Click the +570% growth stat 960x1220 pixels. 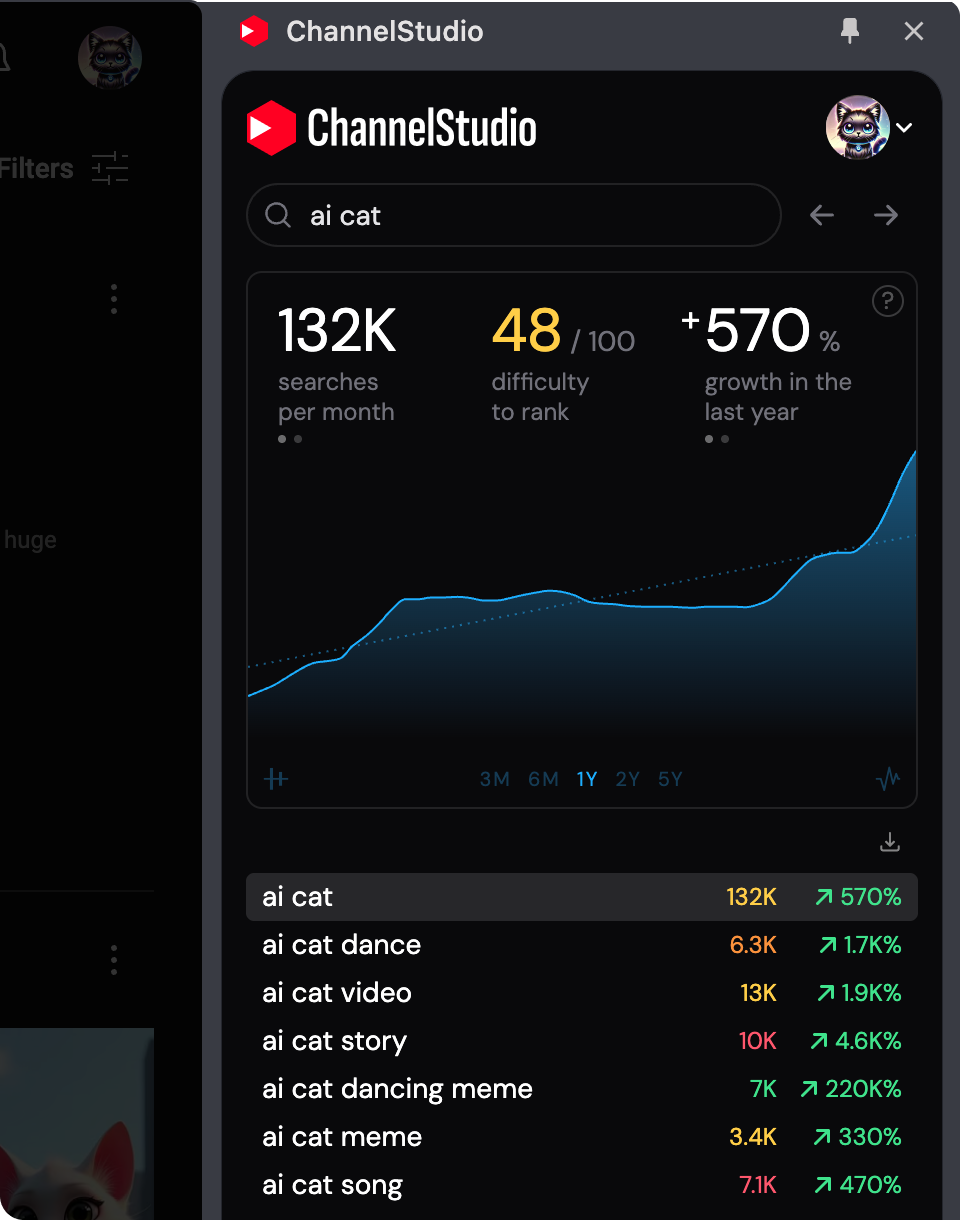[x=766, y=365]
